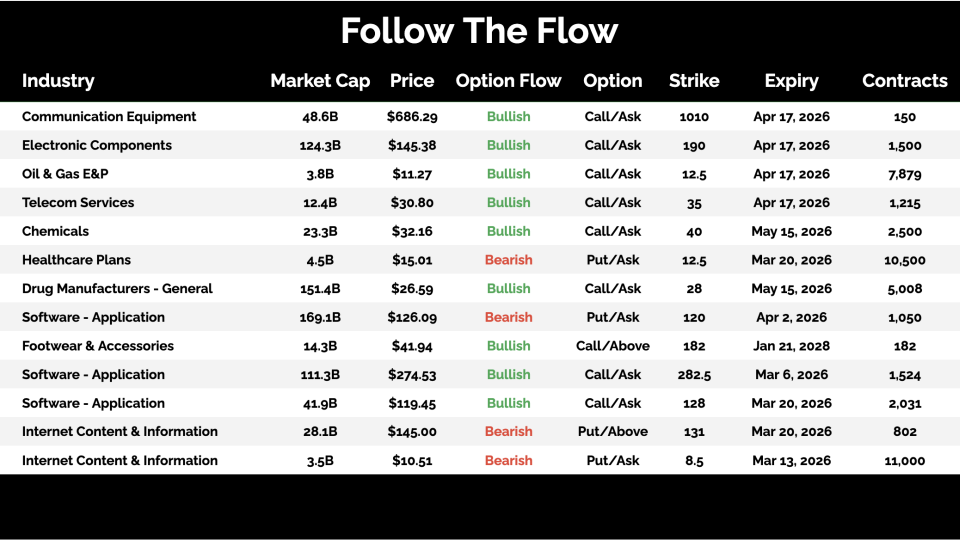
Task: Click the Drug Manufacturers - General cell
Action: [117, 289]
